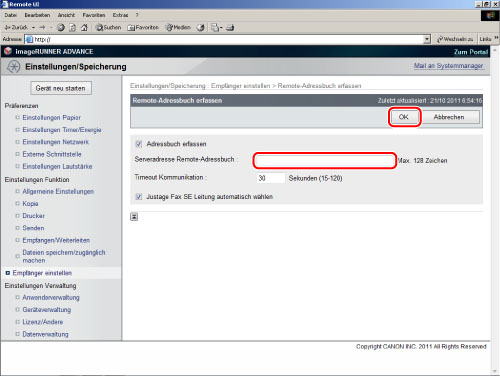Viewport: 500px width, 376px height.
Task: Open Mail an Systemmanager link
Action: click(449, 66)
